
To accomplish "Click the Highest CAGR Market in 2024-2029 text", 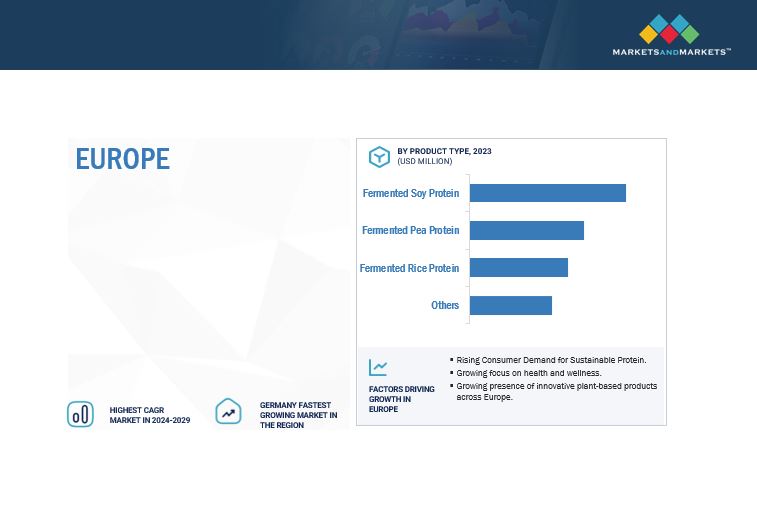I will click(150, 415).
